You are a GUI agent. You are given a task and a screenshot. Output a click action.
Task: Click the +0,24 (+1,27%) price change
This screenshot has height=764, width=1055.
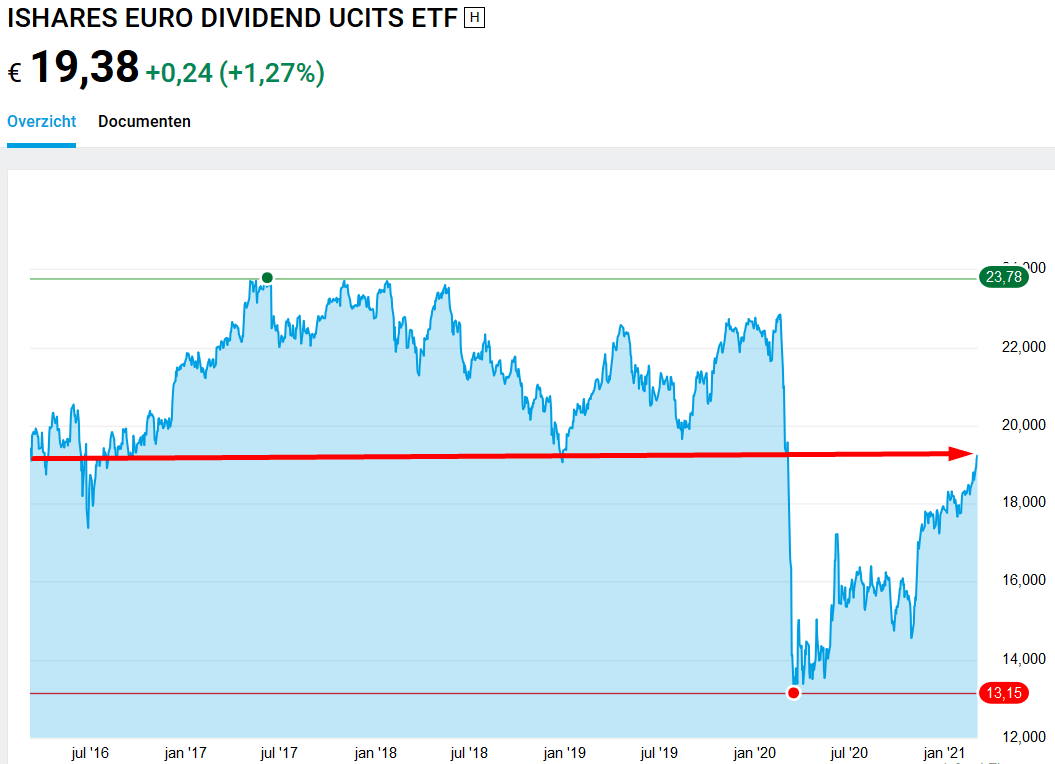235,73
